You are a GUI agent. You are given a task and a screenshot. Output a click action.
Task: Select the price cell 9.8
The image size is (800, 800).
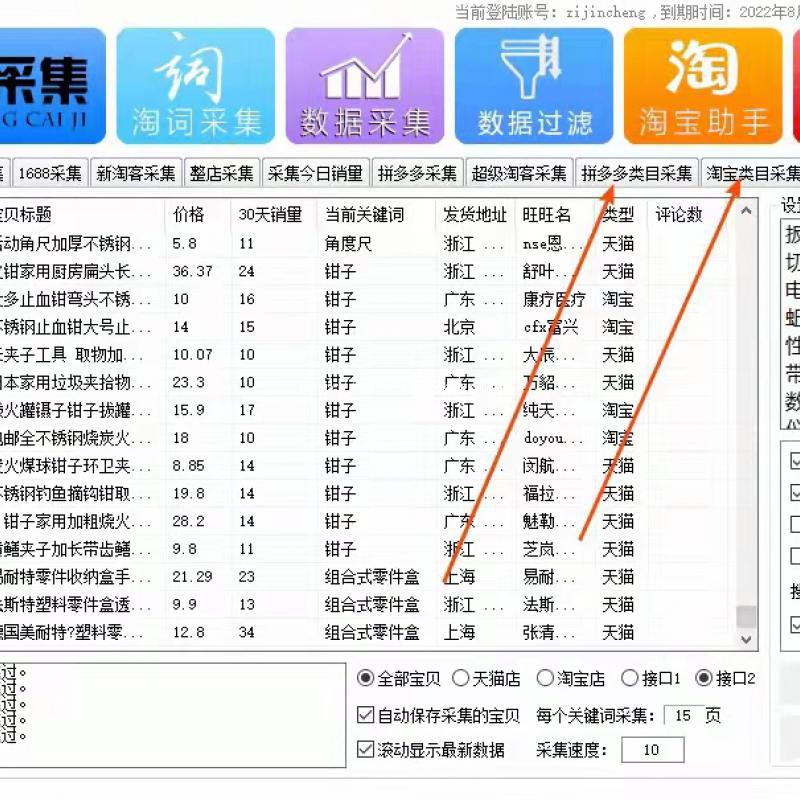(x=184, y=549)
